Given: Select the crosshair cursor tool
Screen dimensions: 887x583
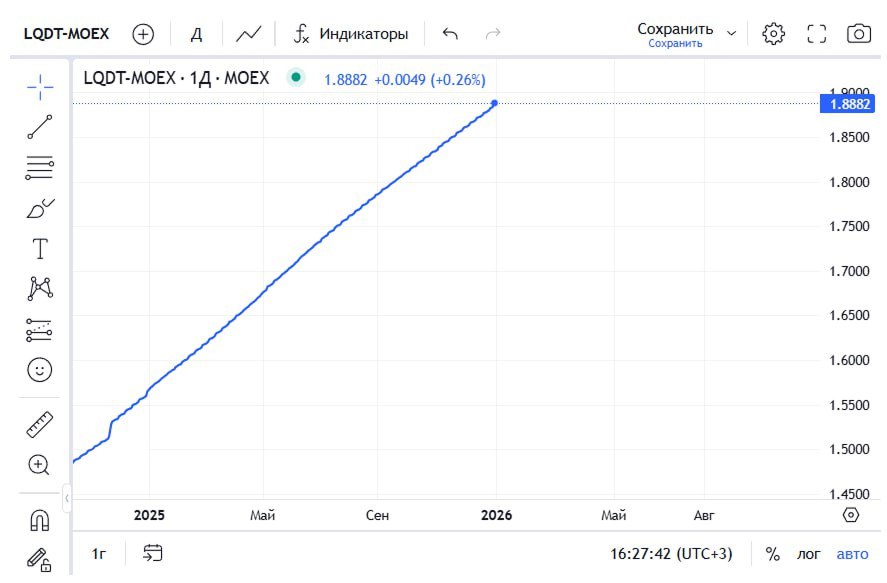Looking at the screenshot, I should pos(40,87).
